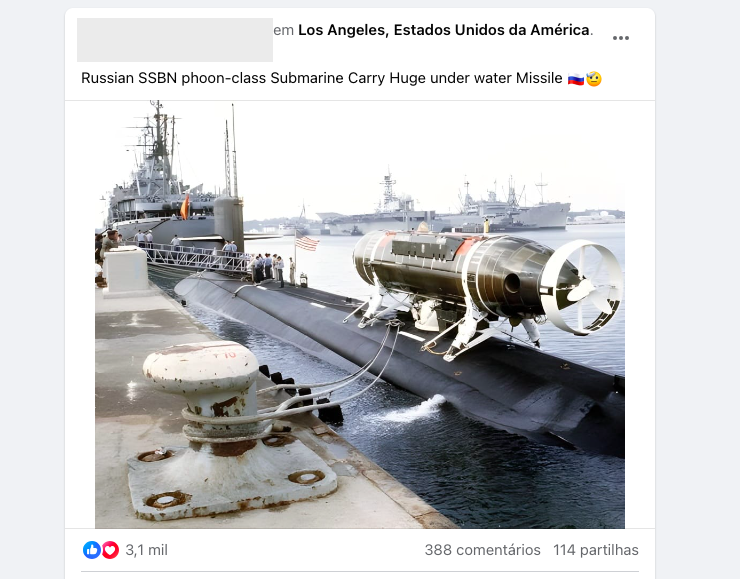Click the American flag in the photo

tap(306, 243)
